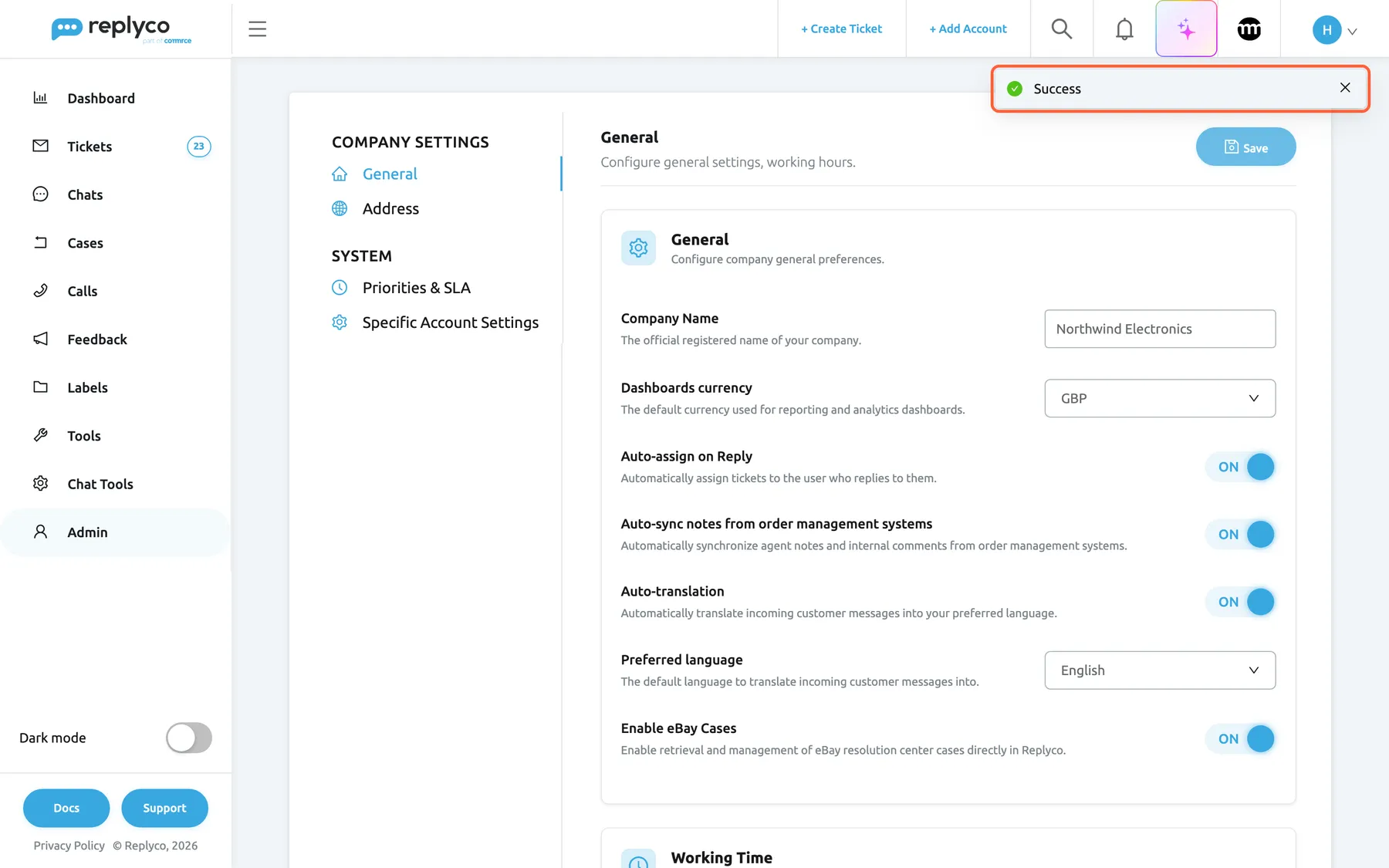This screenshot has width=1389, height=868.
Task: Expand the Preferred language dropdown
Action: tap(1160, 670)
